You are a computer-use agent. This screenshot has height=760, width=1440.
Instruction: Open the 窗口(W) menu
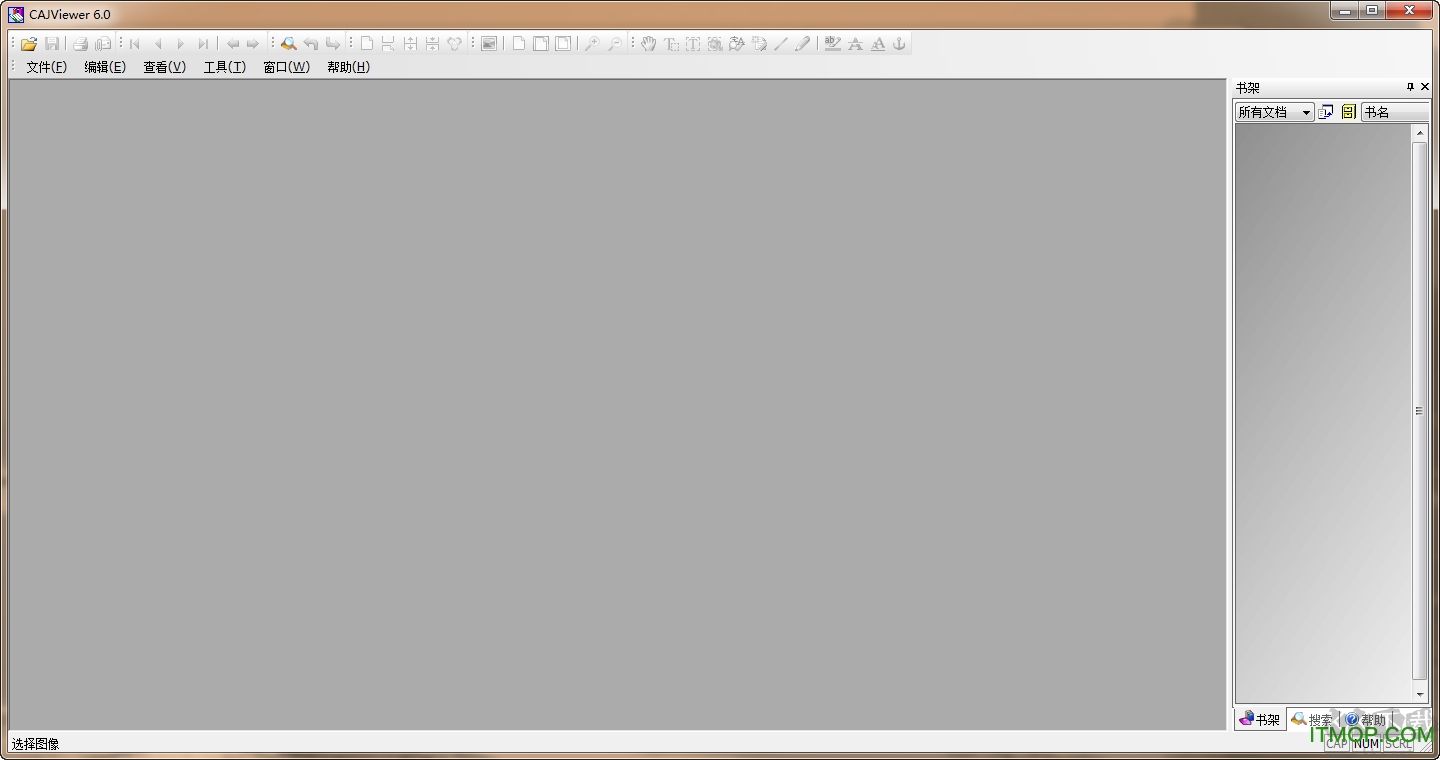[287, 67]
